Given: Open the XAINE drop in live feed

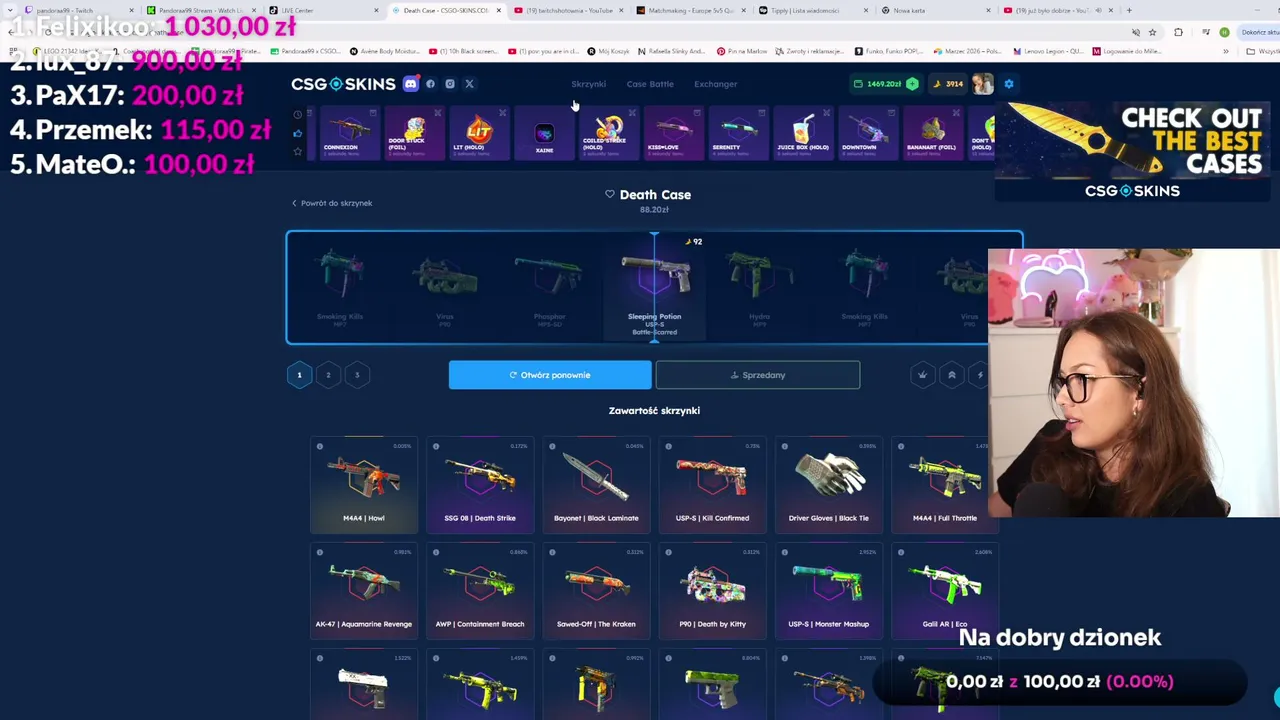Looking at the screenshot, I should (544, 133).
